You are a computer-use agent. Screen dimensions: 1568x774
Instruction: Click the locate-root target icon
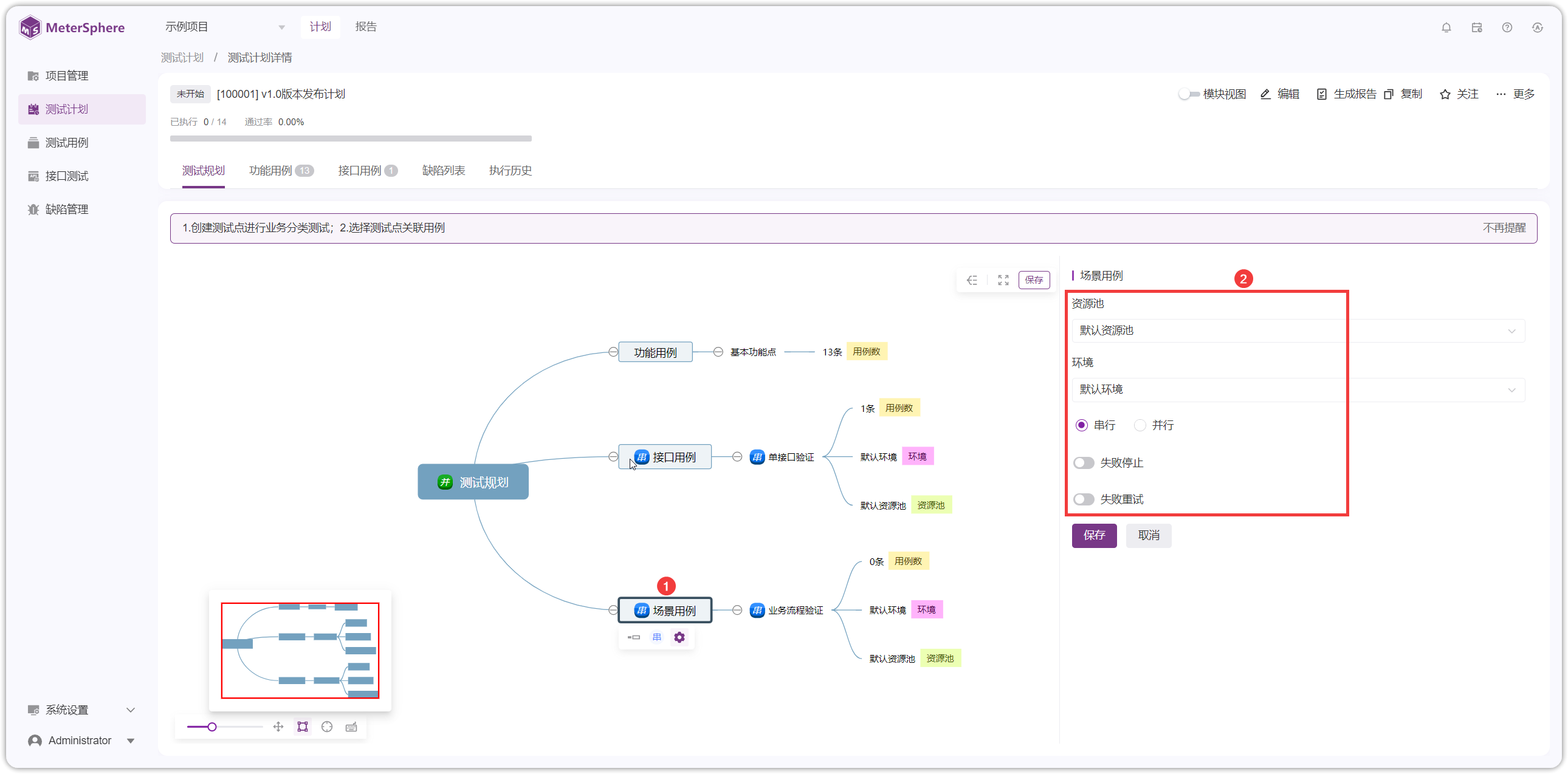[327, 727]
